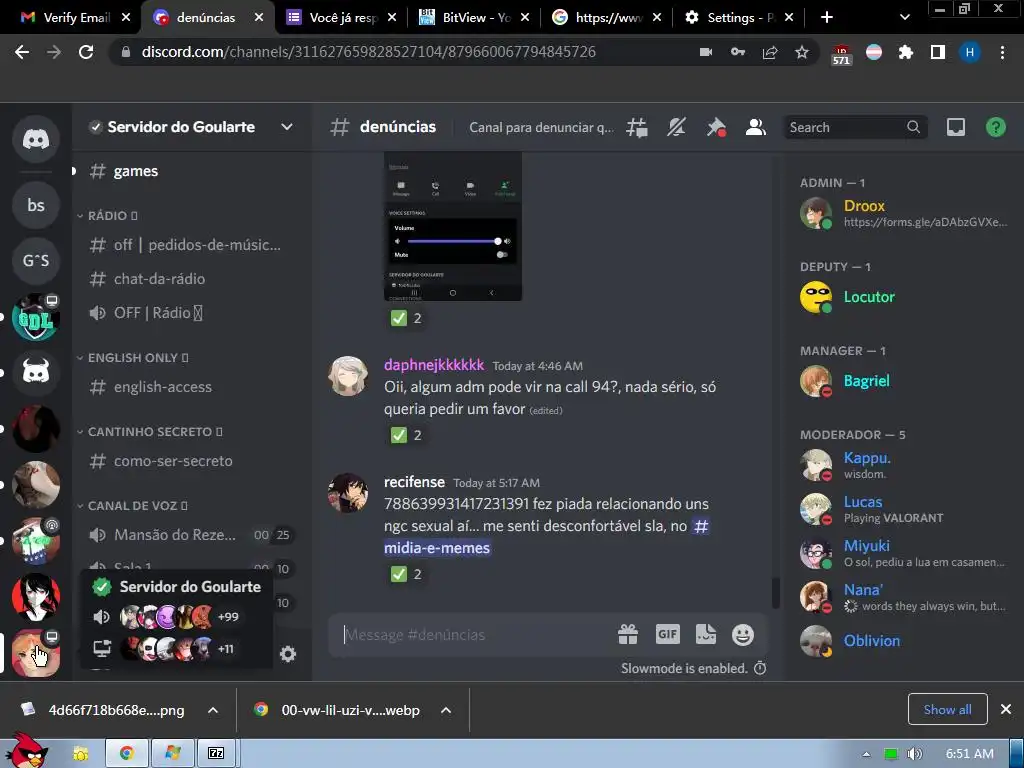Open Droox member profile
The height and width of the screenshot is (768, 1024).
904,213
